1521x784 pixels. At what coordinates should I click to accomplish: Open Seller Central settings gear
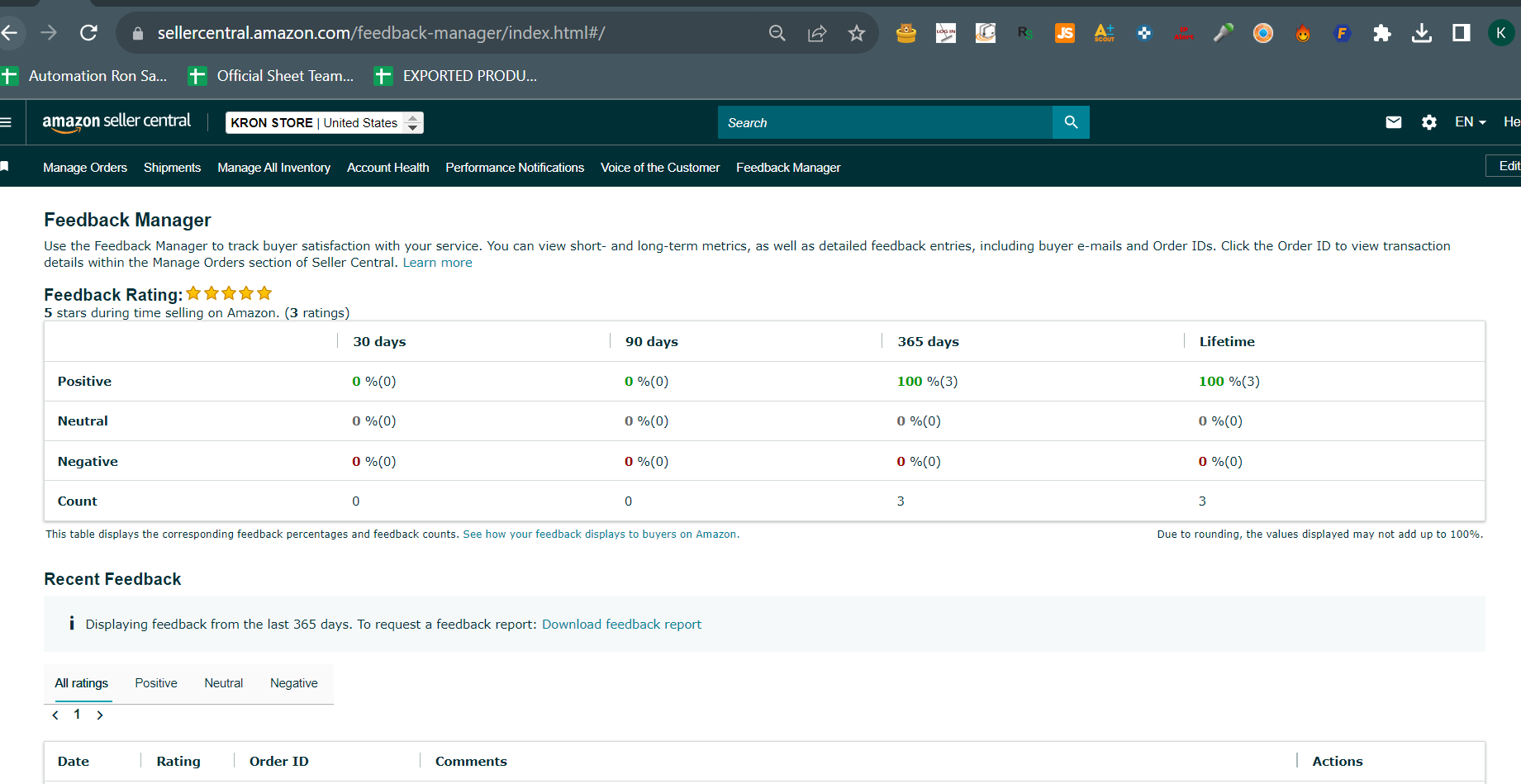(x=1429, y=122)
